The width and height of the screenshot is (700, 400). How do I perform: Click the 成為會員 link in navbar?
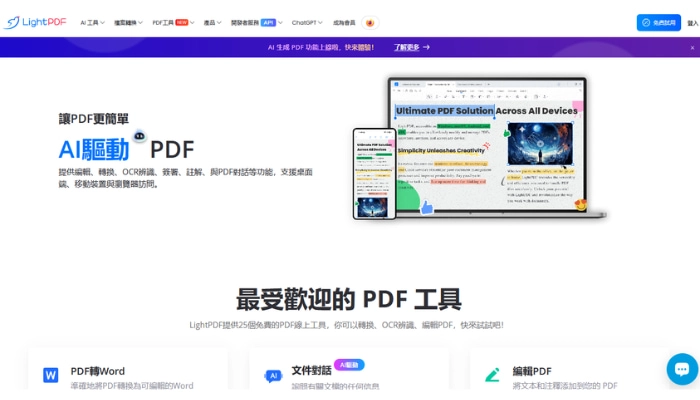click(343, 22)
